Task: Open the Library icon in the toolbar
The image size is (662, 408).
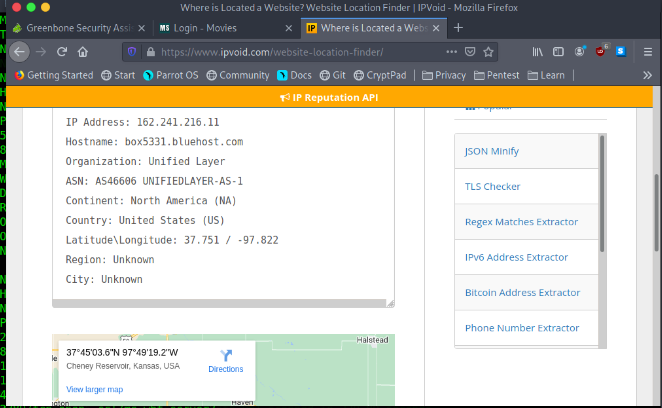Action: point(538,51)
